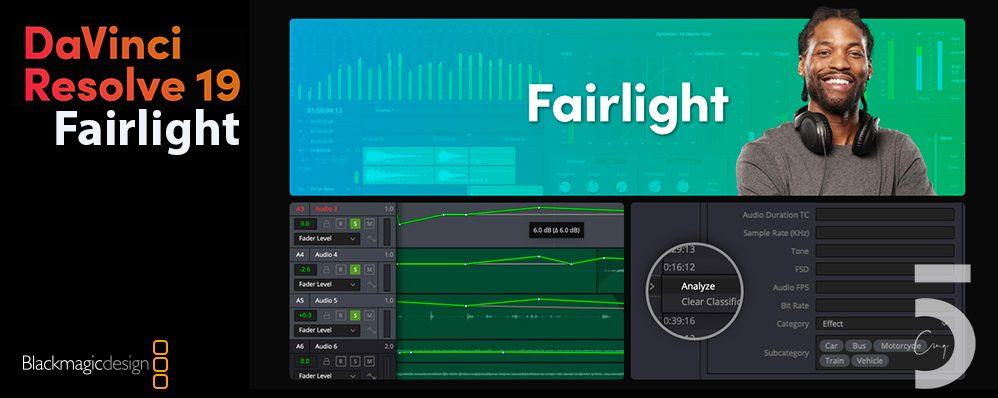
Task: Click lock icon on Audio 3 track
Action: pos(327,224)
